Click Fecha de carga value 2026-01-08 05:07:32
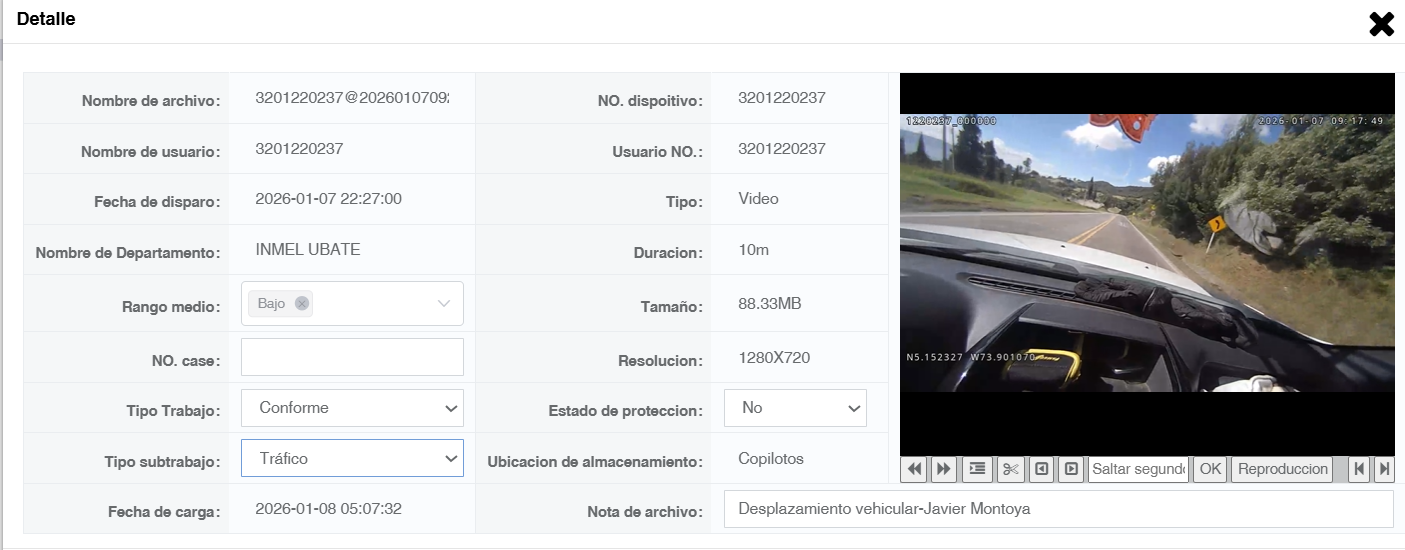 [x=329, y=508]
